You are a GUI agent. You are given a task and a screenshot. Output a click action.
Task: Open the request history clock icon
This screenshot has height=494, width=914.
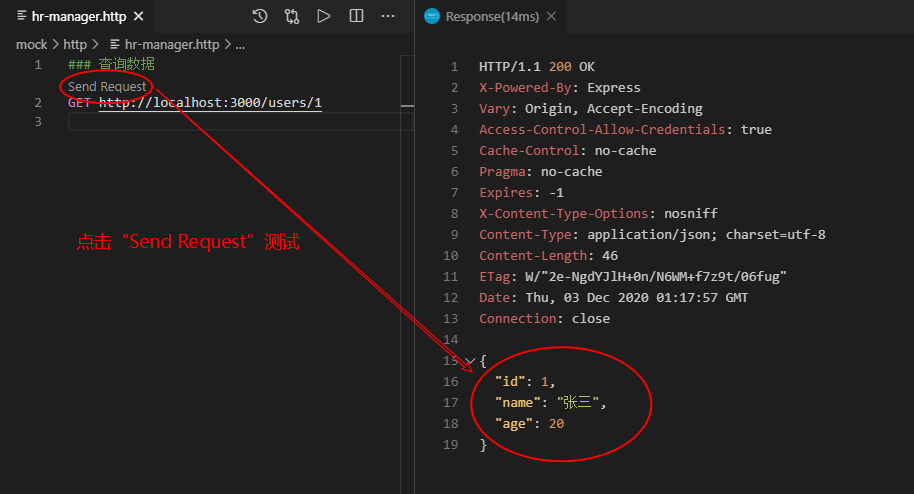(260, 16)
